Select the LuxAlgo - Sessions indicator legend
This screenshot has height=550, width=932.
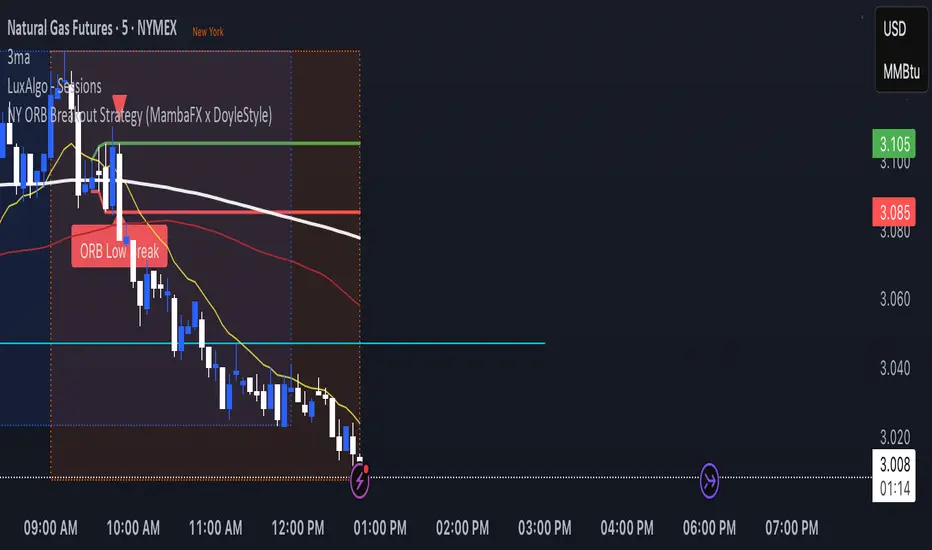click(x=54, y=86)
